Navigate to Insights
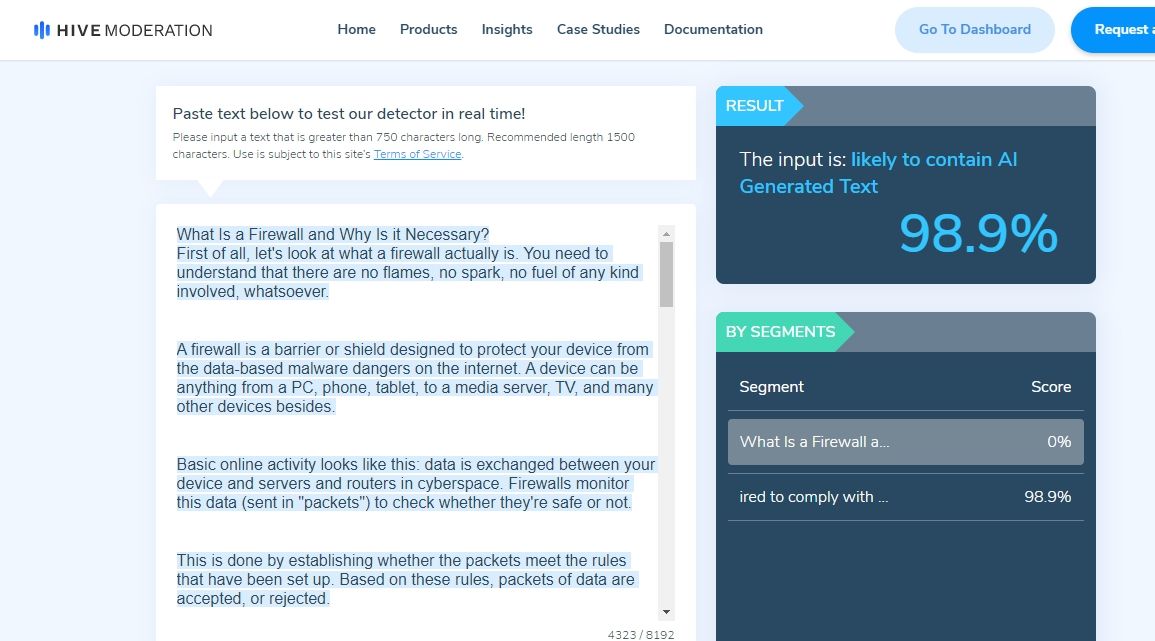This screenshot has height=641, width=1155. pyautogui.click(x=506, y=30)
